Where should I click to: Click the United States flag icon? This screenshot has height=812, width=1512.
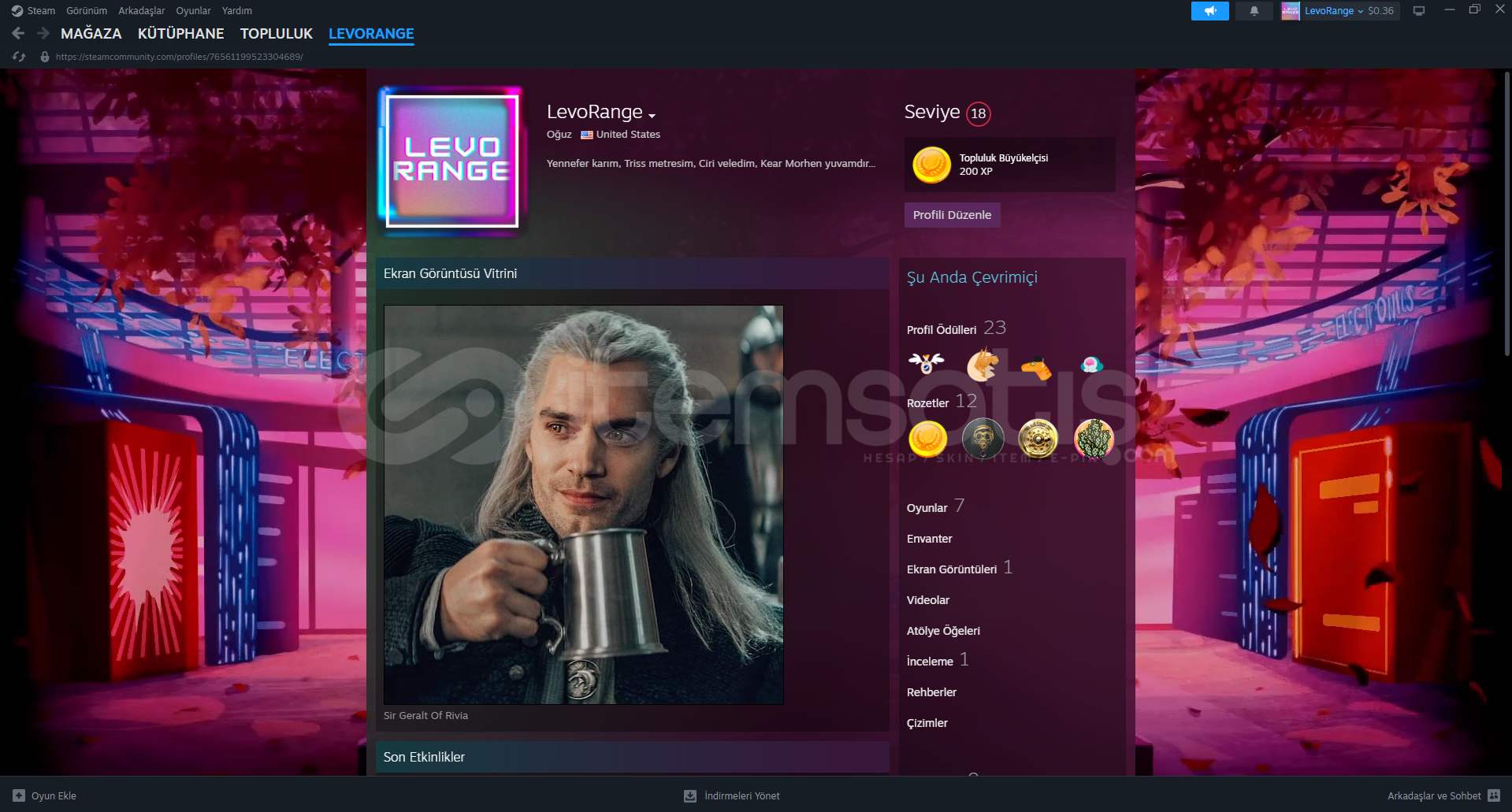(x=587, y=135)
